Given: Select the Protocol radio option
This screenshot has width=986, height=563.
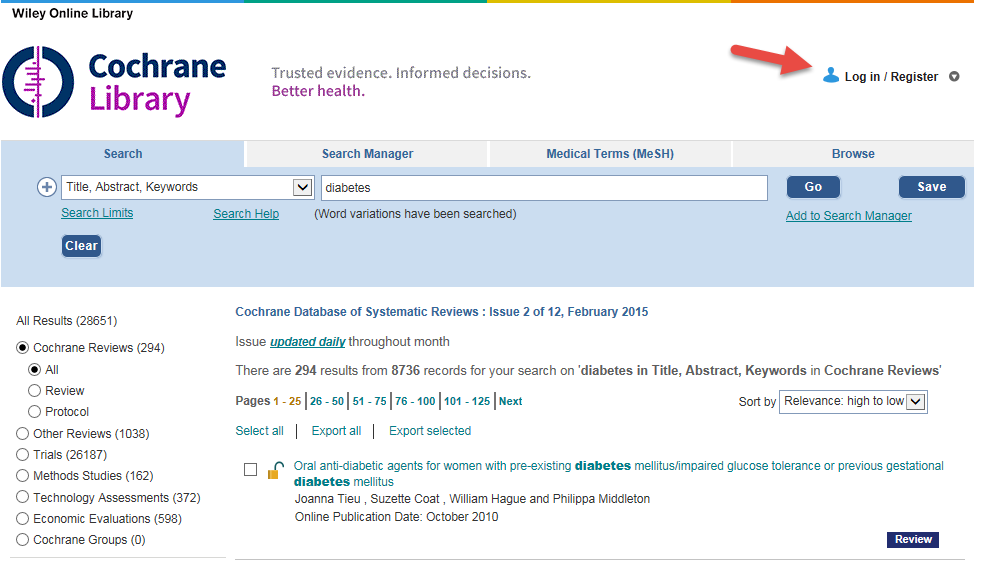Looking at the screenshot, I should point(35,411).
